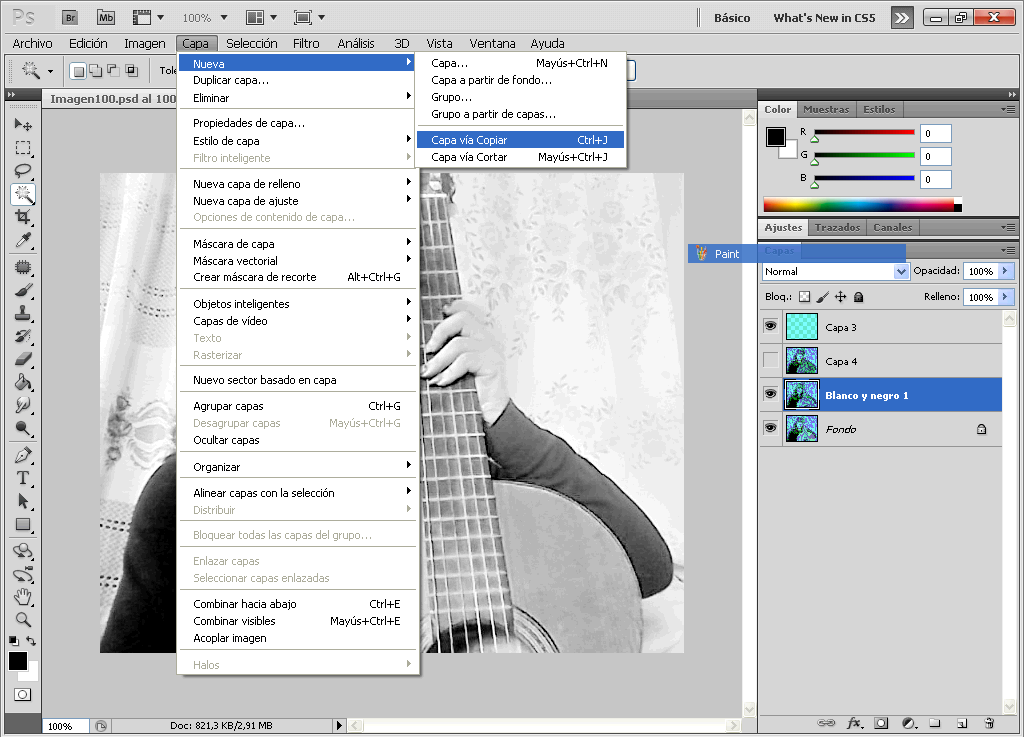
Task: Open the Filtro menu
Action: click(306, 44)
